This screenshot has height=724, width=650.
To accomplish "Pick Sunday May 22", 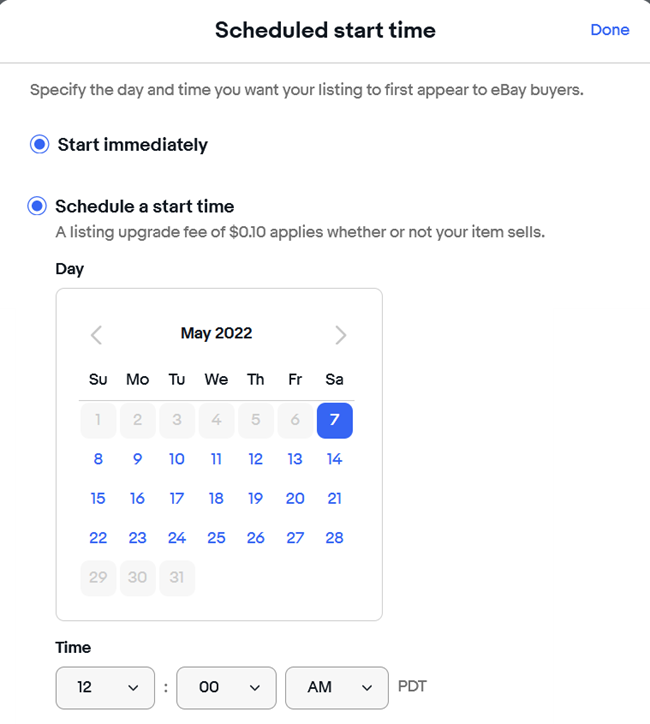I will [98, 538].
